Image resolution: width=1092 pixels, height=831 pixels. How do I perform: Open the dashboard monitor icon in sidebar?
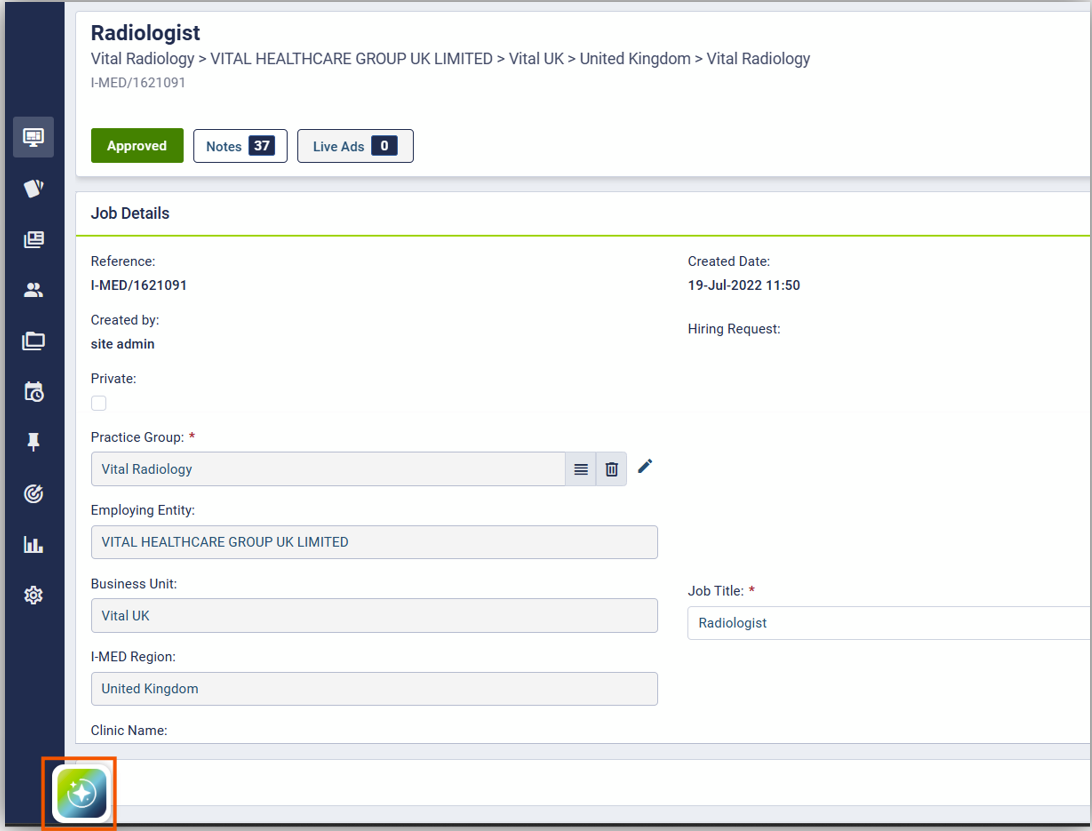(x=33, y=137)
